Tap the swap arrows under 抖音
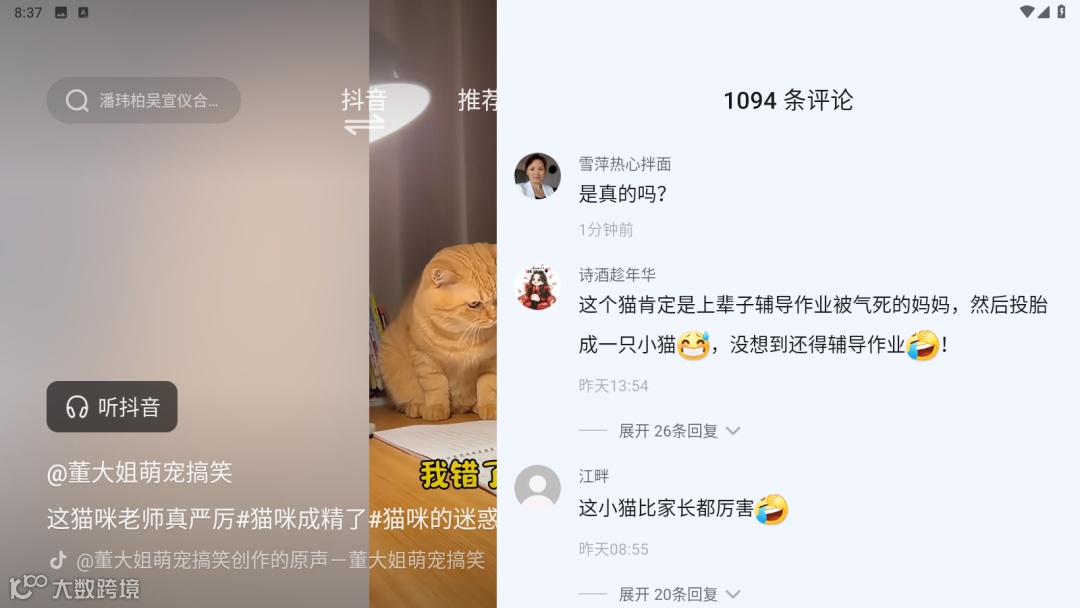 pyautogui.click(x=364, y=125)
